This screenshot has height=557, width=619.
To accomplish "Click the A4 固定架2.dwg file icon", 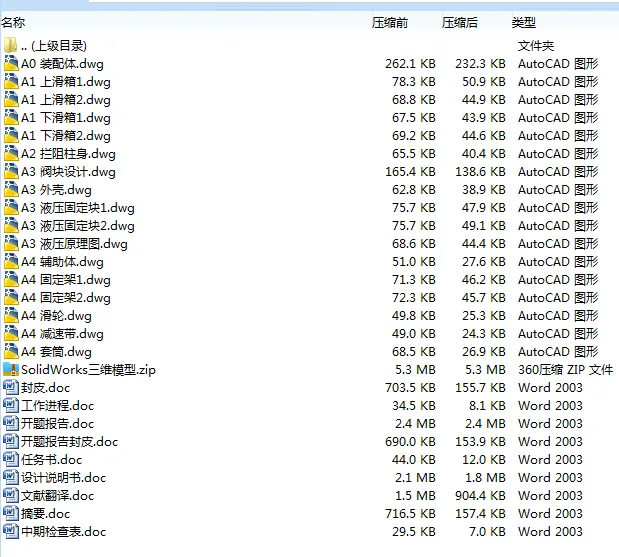I will (x=11, y=298).
